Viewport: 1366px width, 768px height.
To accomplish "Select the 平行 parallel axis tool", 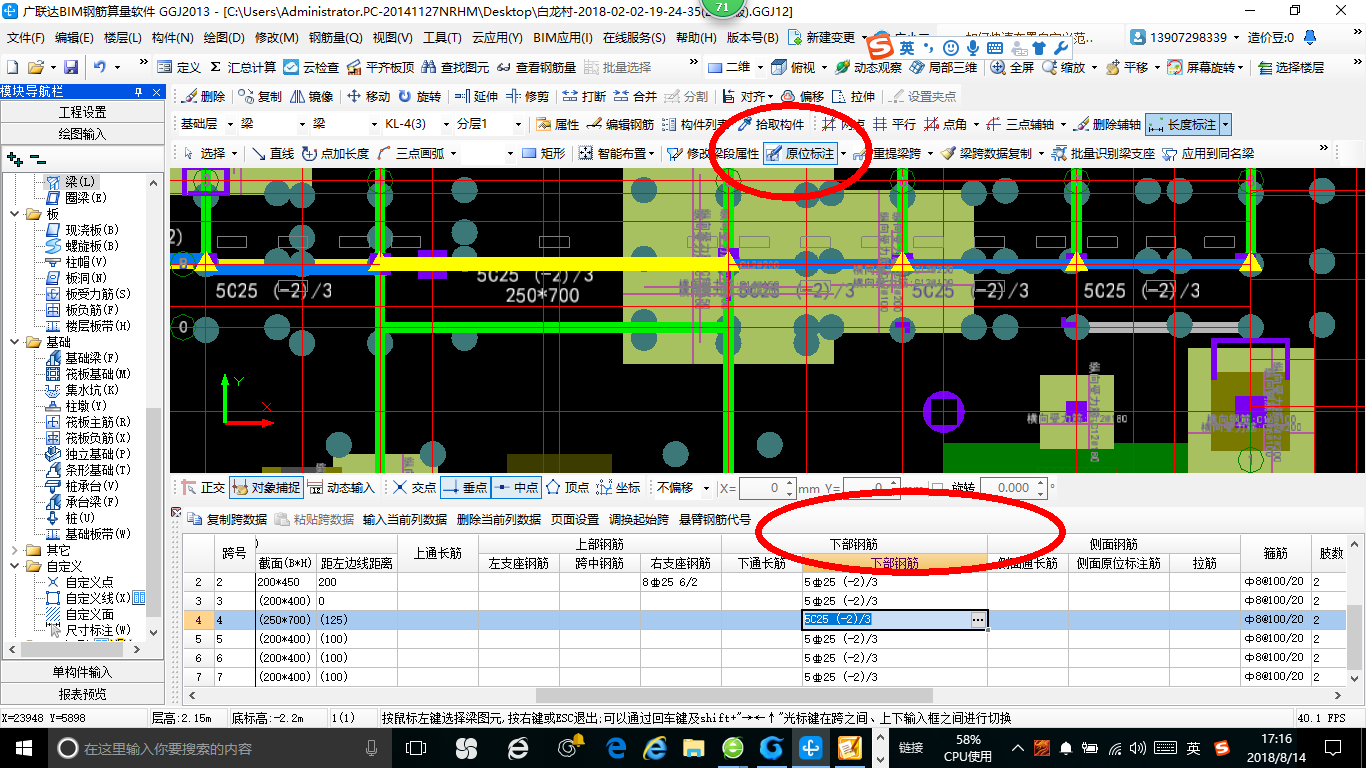I will click(894, 125).
